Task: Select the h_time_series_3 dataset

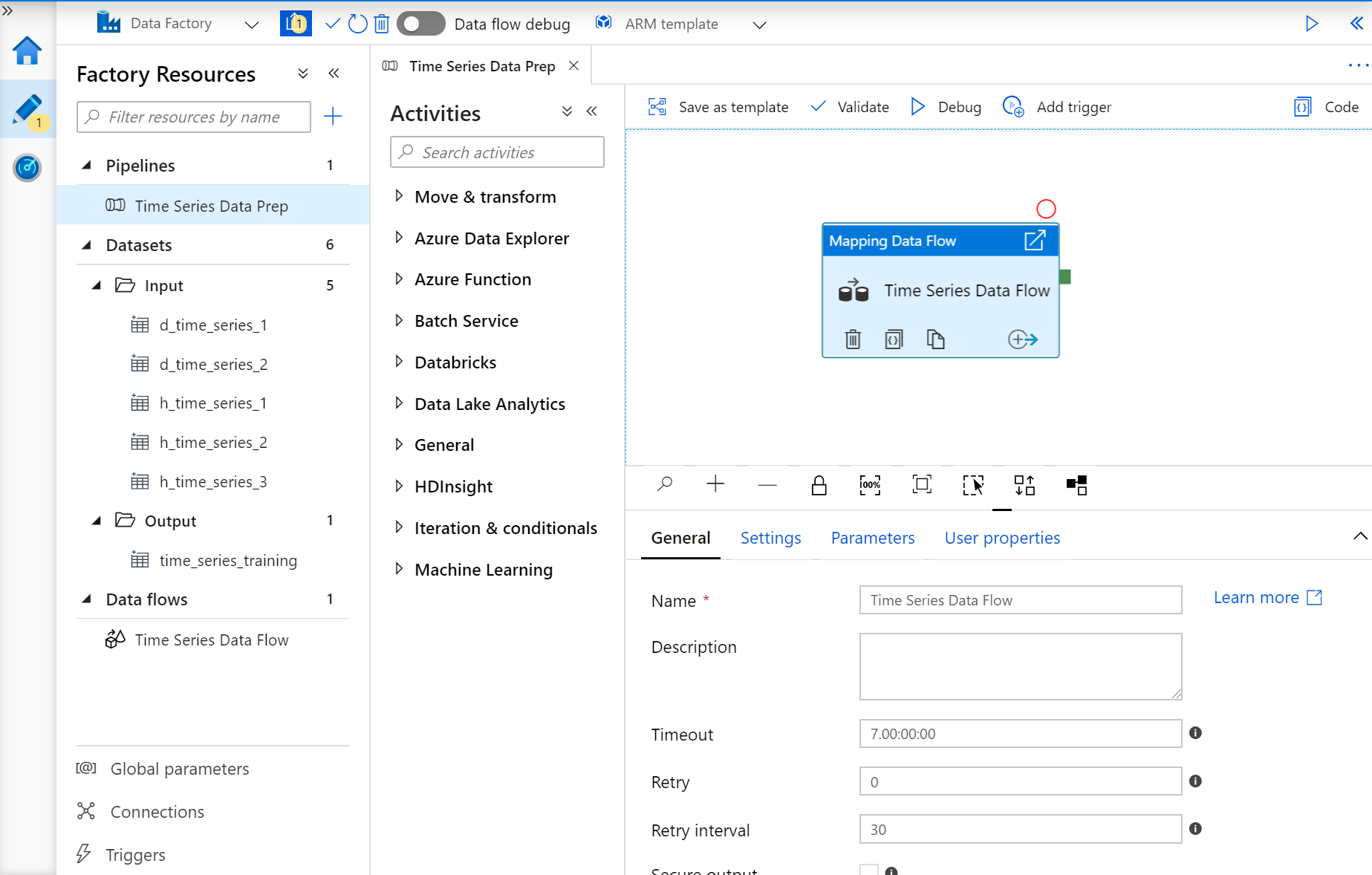Action: (x=213, y=481)
